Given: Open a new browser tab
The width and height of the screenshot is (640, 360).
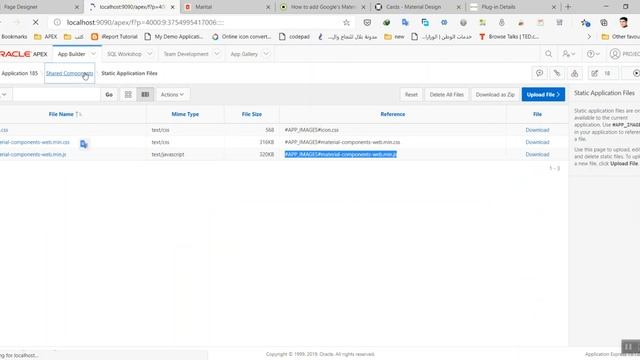Looking at the screenshot, I should coord(568,7).
